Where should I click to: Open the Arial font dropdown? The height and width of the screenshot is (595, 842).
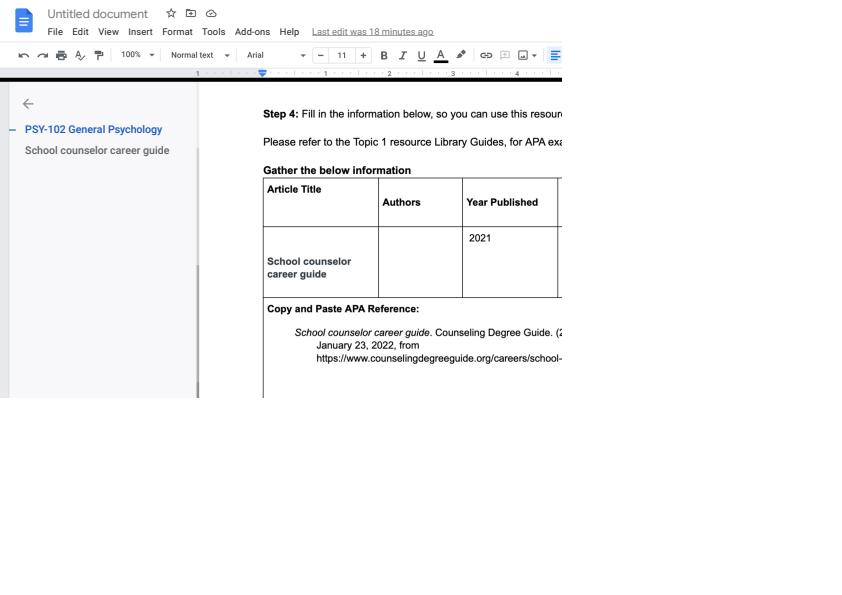(x=276, y=56)
